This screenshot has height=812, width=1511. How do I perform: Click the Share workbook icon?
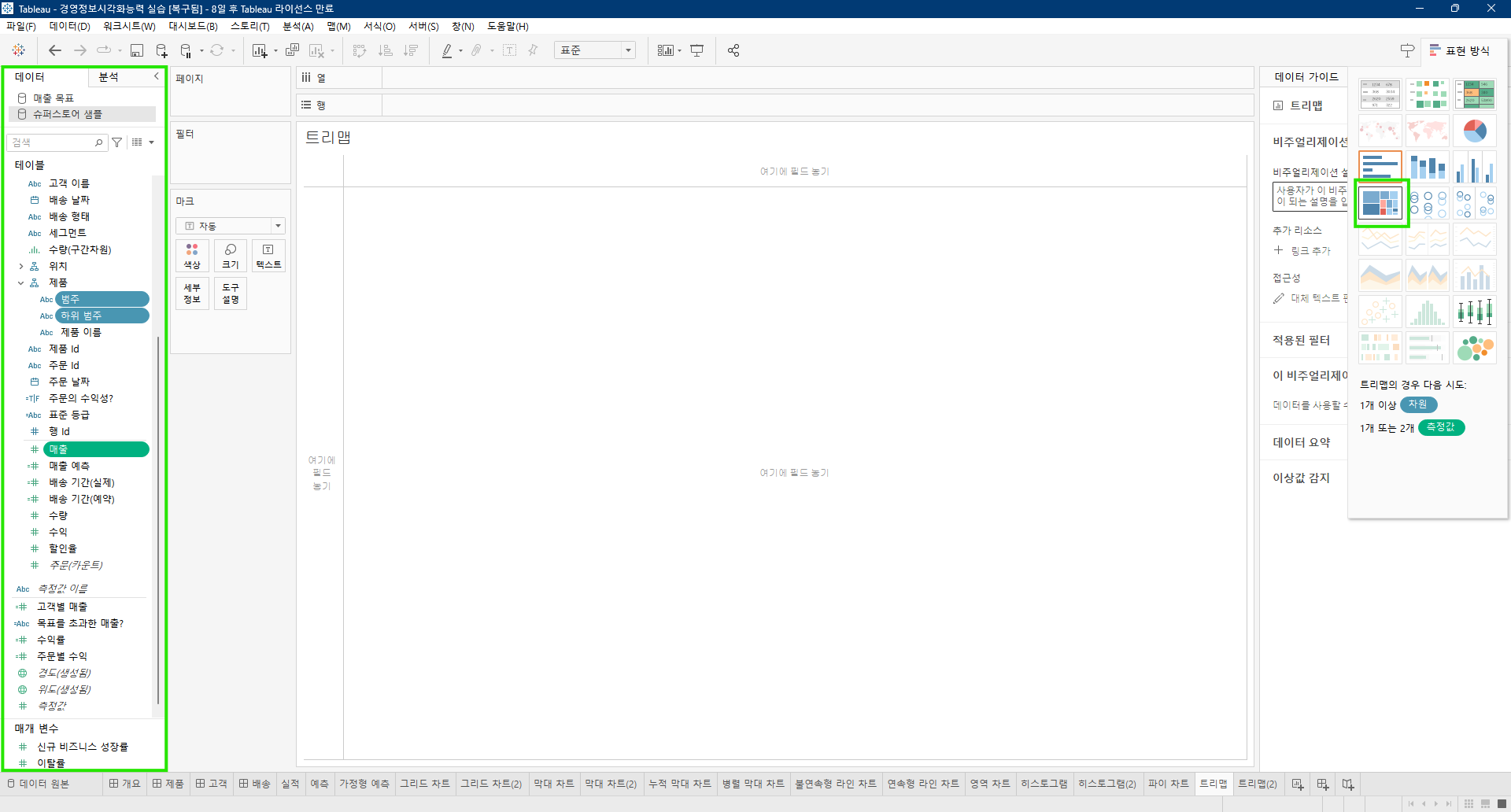pyautogui.click(x=733, y=50)
